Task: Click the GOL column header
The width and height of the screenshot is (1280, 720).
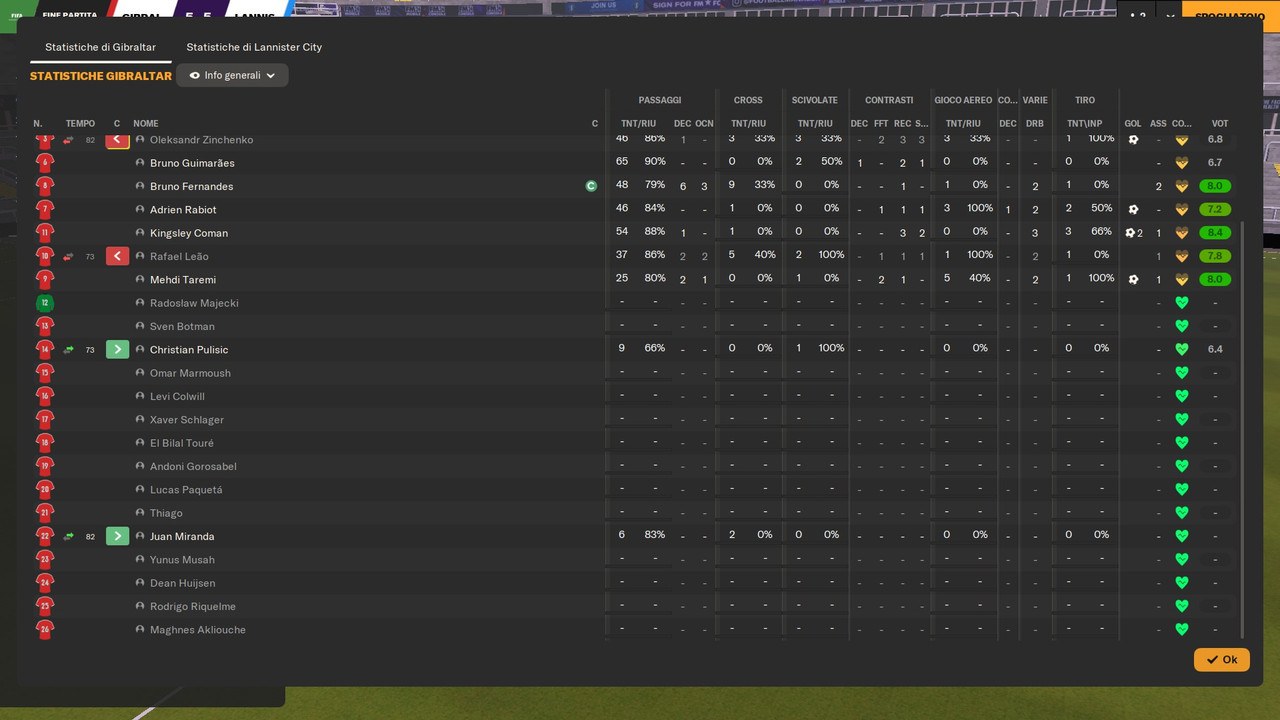Action: pyautogui.click(x=1133, y=124)
